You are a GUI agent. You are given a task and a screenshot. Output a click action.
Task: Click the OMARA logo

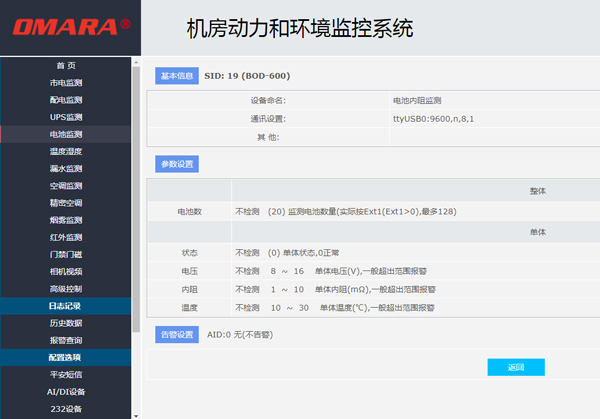pos(65,27)
